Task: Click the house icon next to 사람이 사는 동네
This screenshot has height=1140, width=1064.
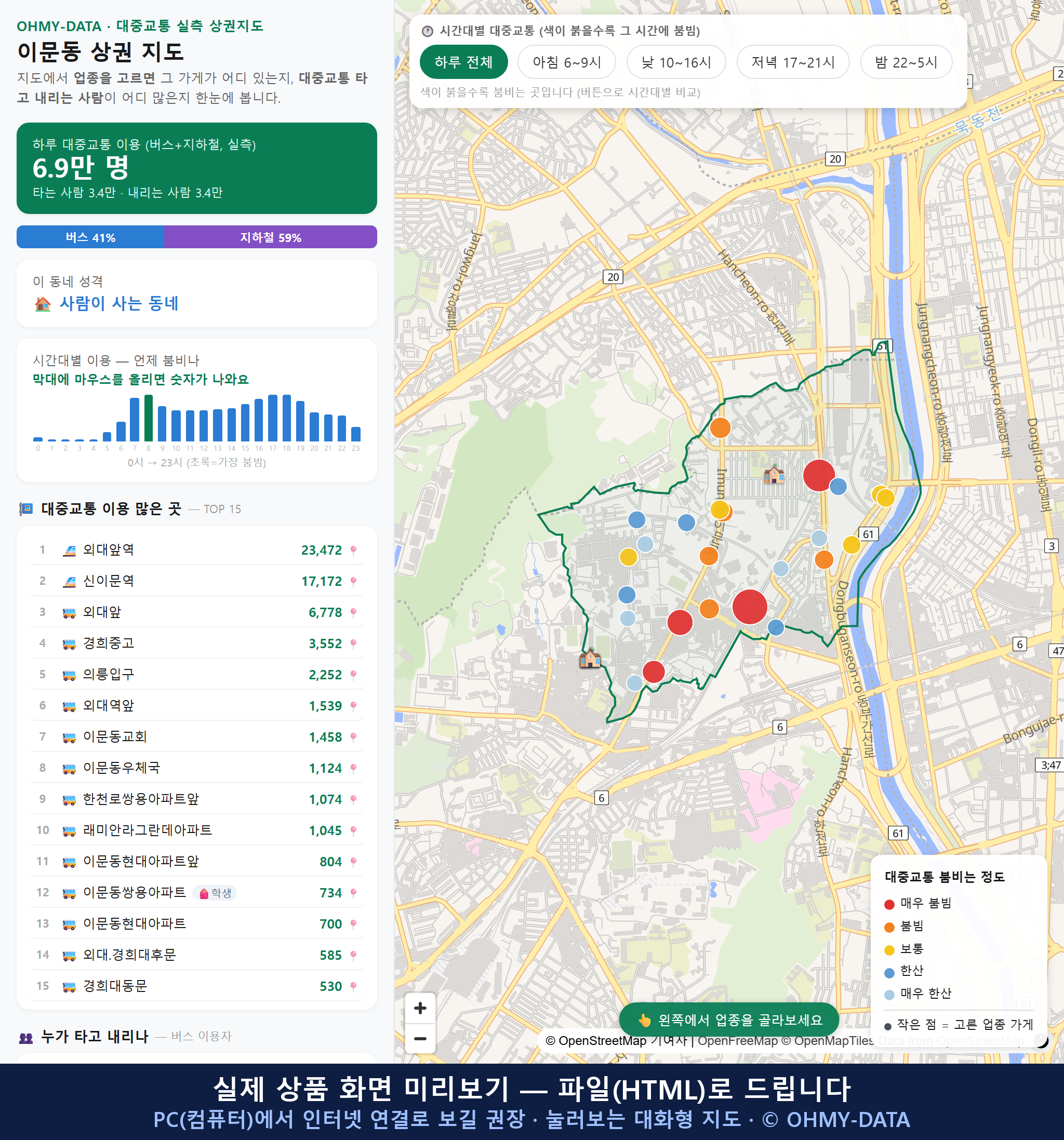Action: (x=43, y=303)
